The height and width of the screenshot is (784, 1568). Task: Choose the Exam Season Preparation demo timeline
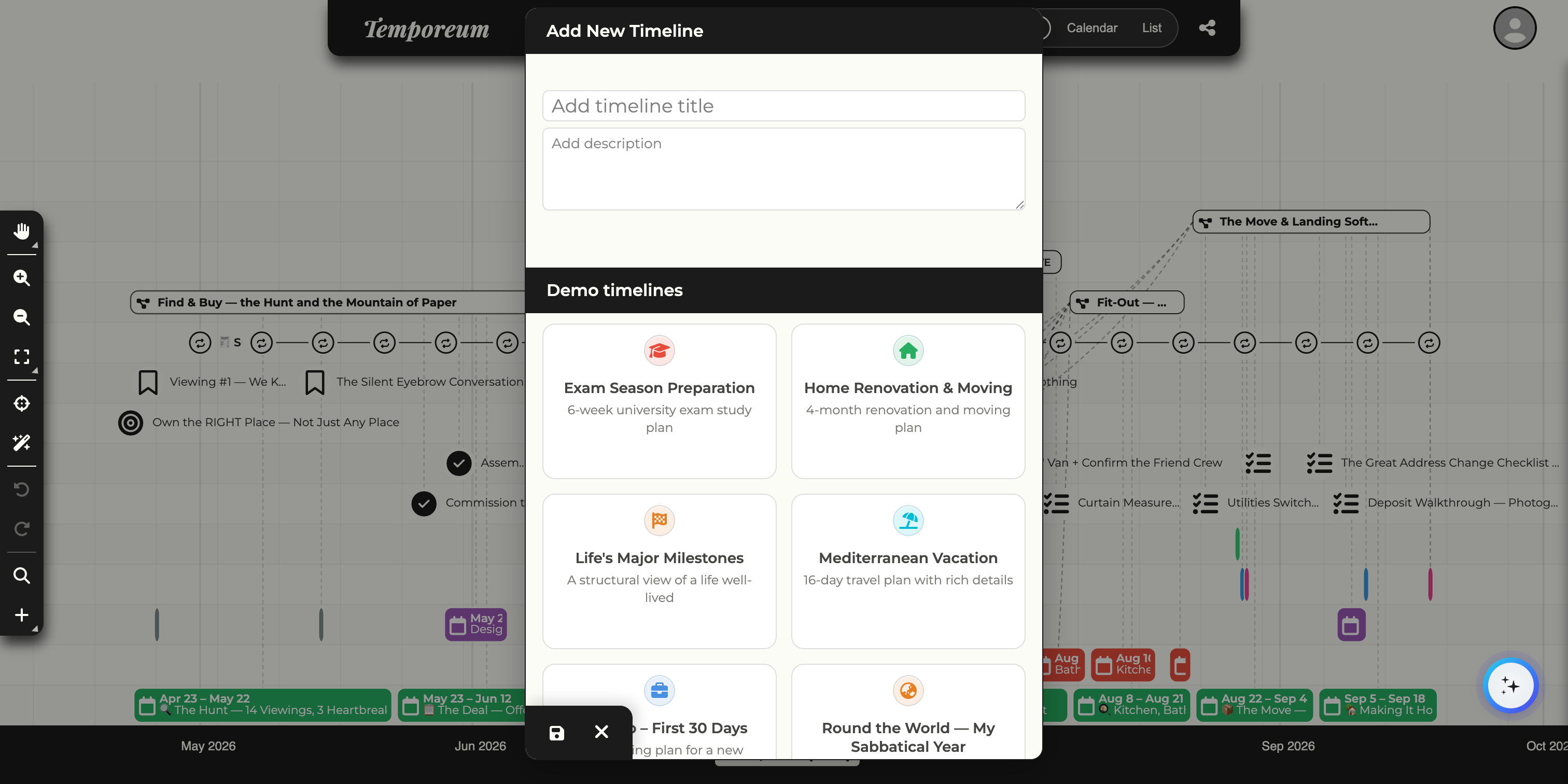[x=659, y=400]
